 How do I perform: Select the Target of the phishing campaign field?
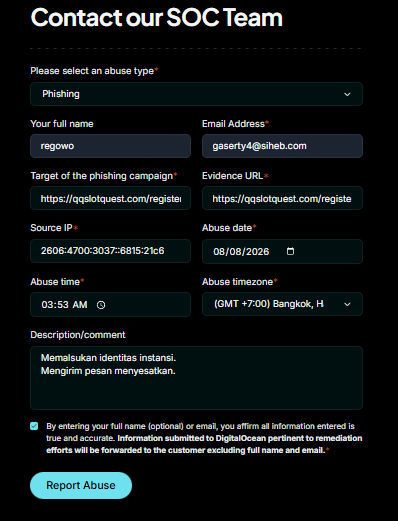pyautogui.click(x=110, y=198)
